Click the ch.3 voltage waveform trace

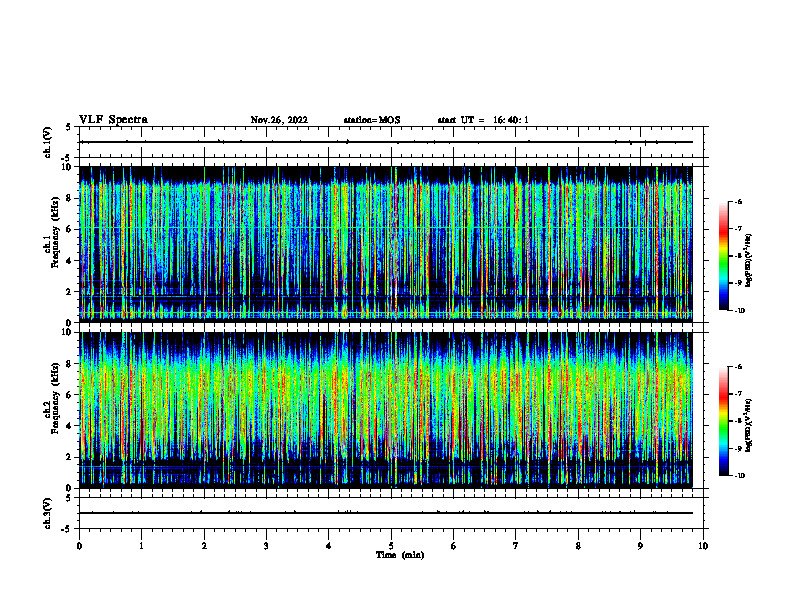[x=386, y=513]
